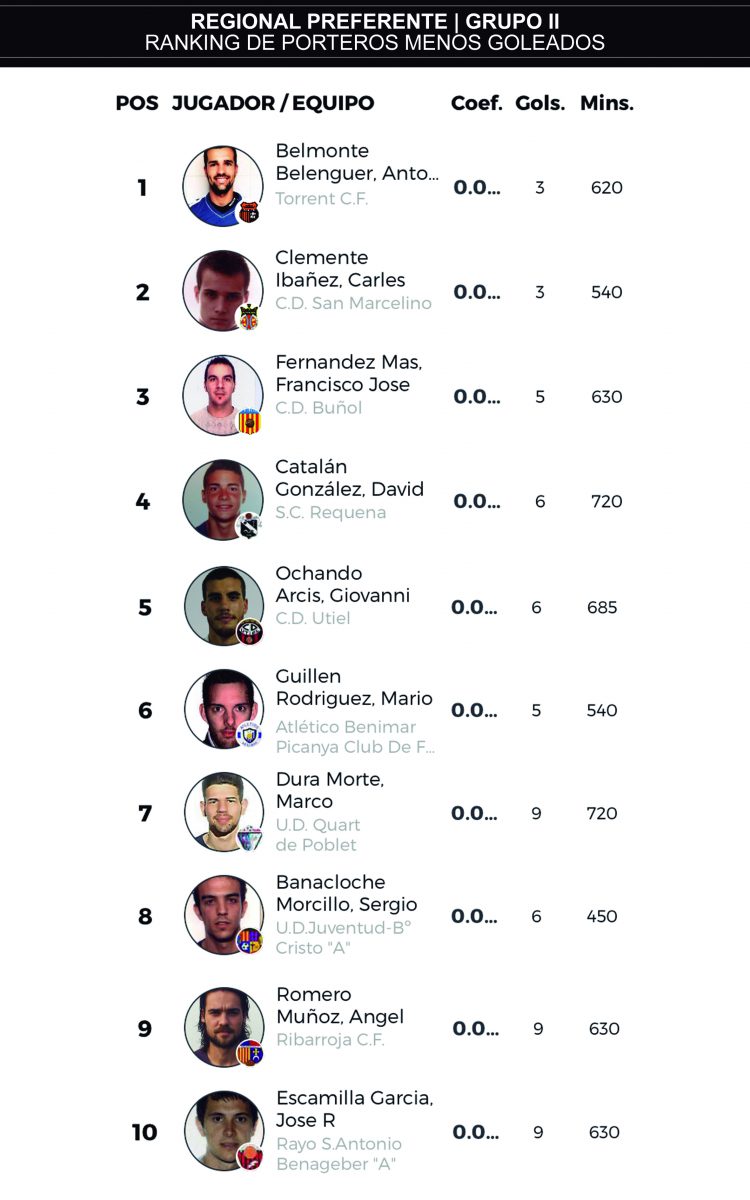The height and width of the screenshot is (1200, 750).
Task: Sort by Mins. column header
Action: pyautogui.click(x=606, y=103)
